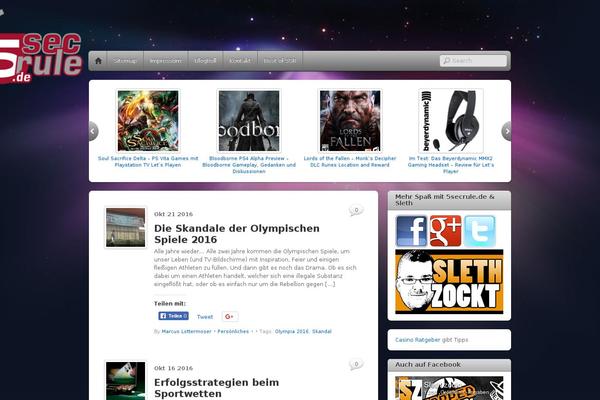Open the Soul Sacrifice Delta cover thumbnail
Image resolution: width=600 pixels, height=400 pixels.
coord(148,121)
